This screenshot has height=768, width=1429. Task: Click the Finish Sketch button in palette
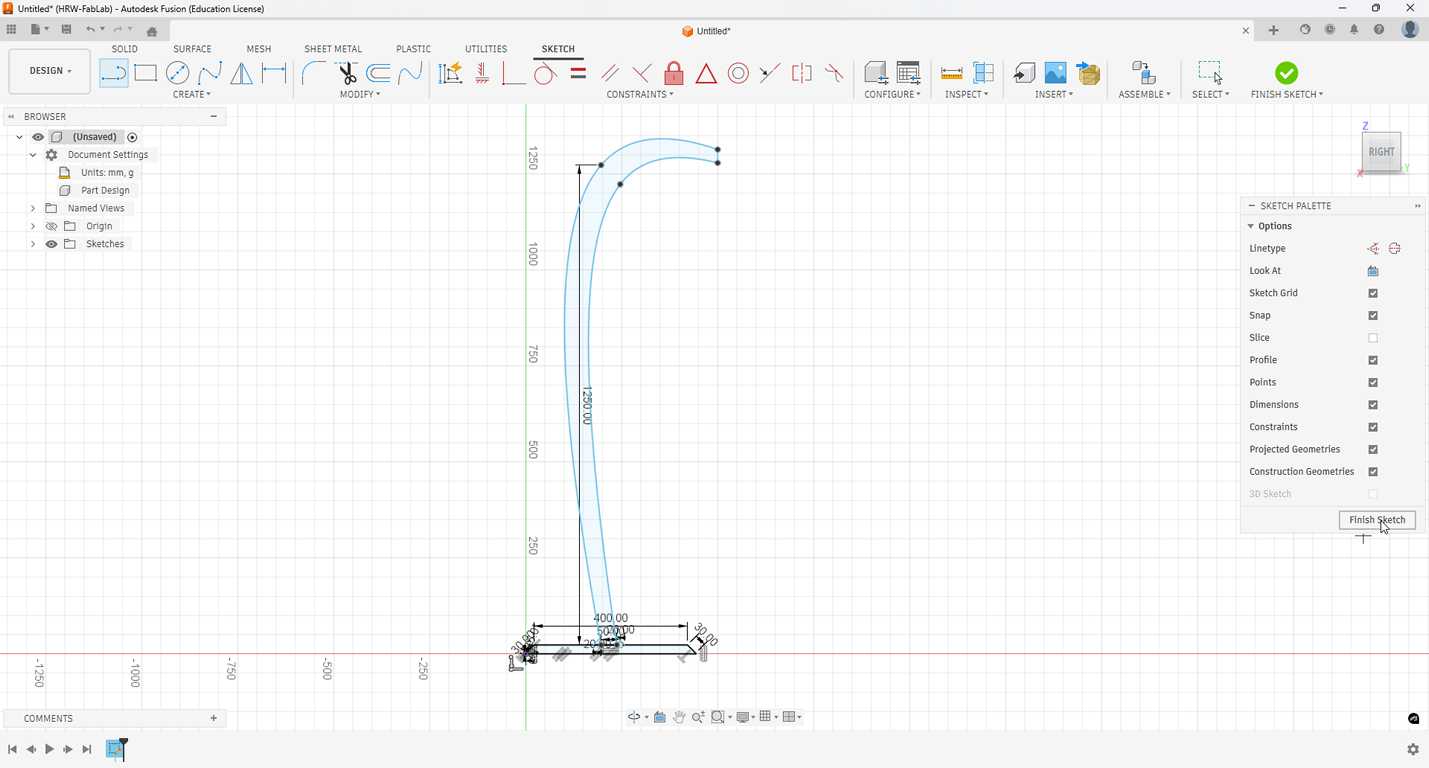point(1377,520)
